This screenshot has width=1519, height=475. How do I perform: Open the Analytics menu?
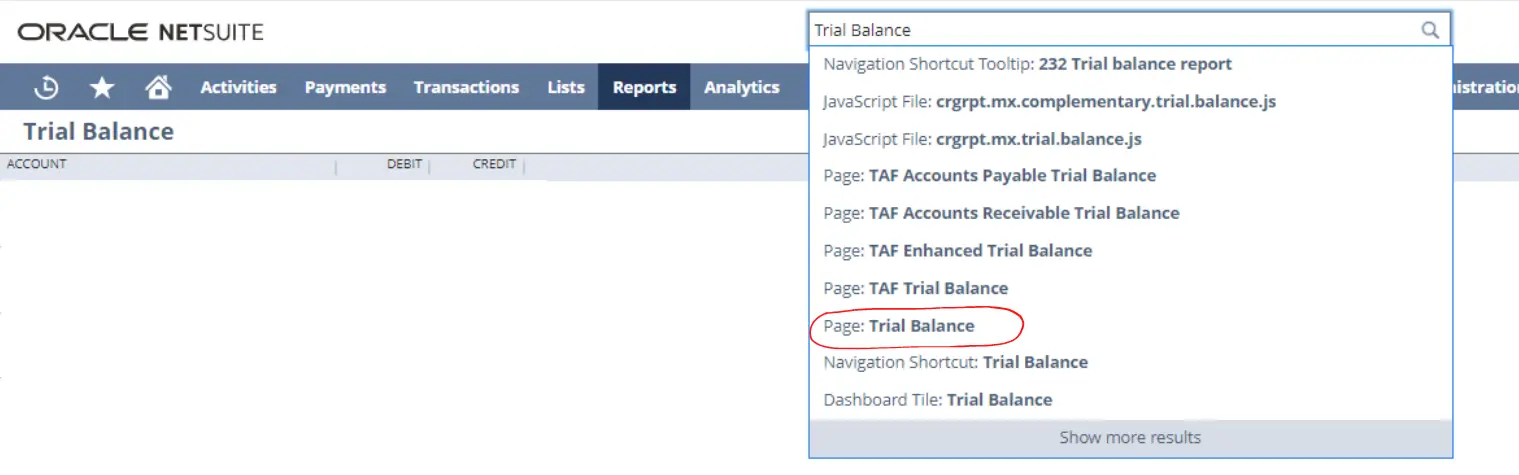[741, 88]
